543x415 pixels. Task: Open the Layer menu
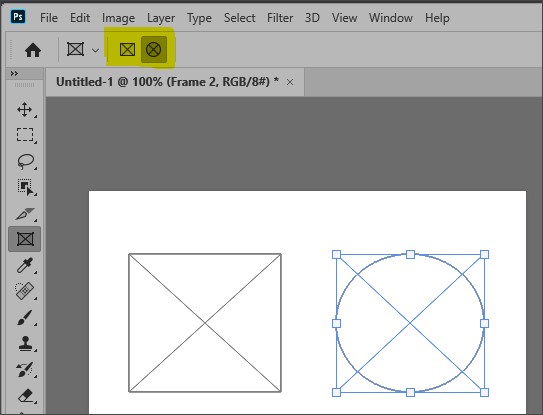point(161,18)
